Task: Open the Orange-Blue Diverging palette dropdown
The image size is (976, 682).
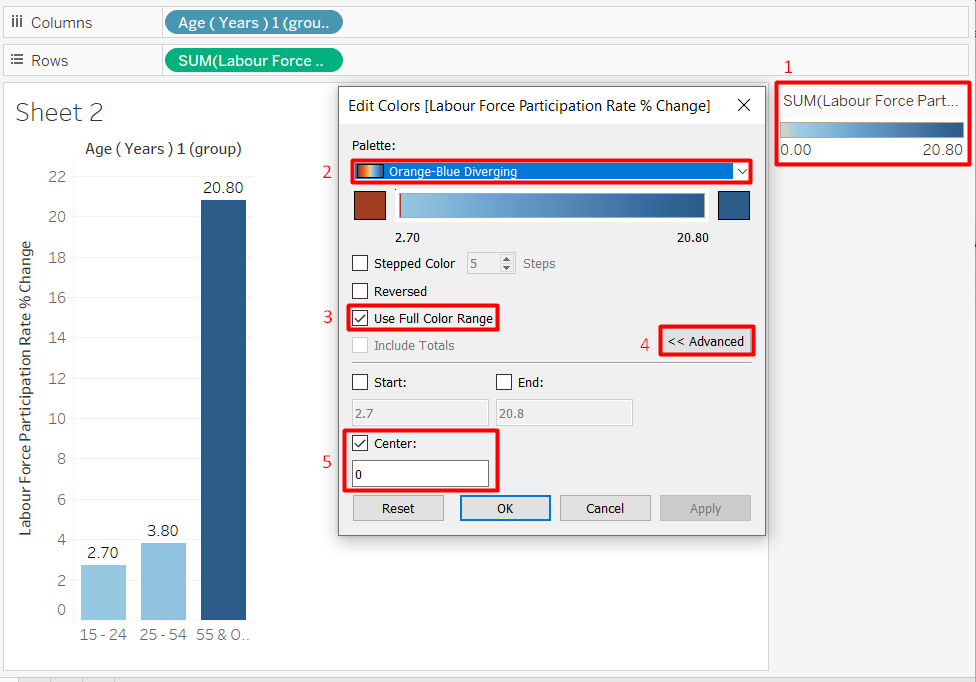Action: click(x=741, y=171)
